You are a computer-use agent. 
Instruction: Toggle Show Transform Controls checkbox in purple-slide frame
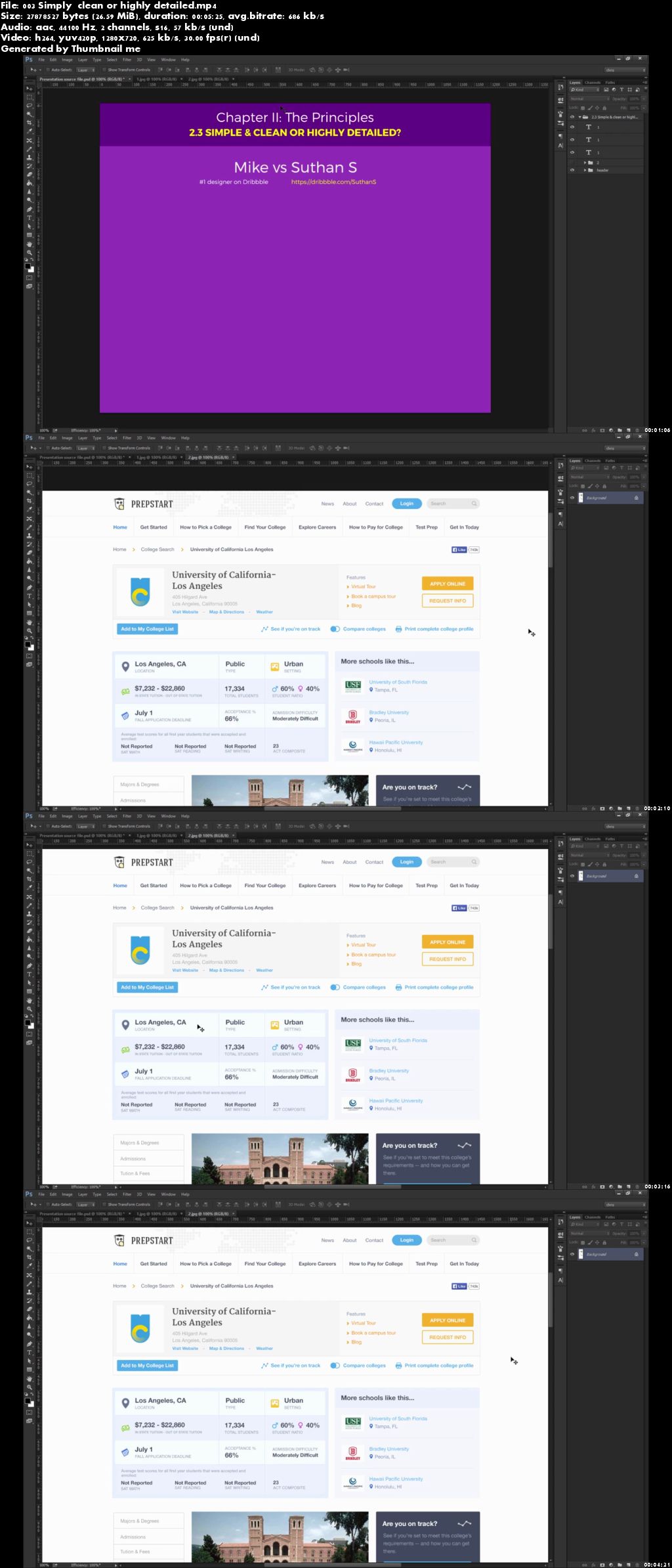(x=104, y=70)
